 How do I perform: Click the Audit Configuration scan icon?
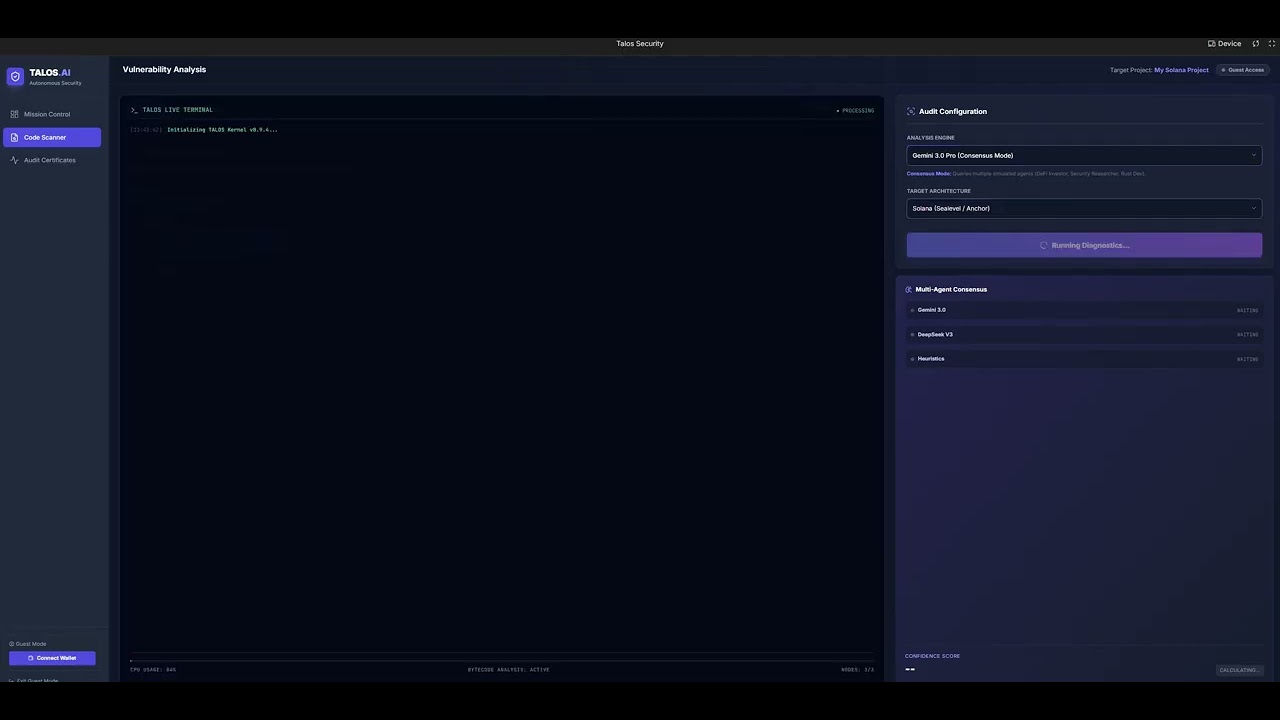tap(911, 111)
